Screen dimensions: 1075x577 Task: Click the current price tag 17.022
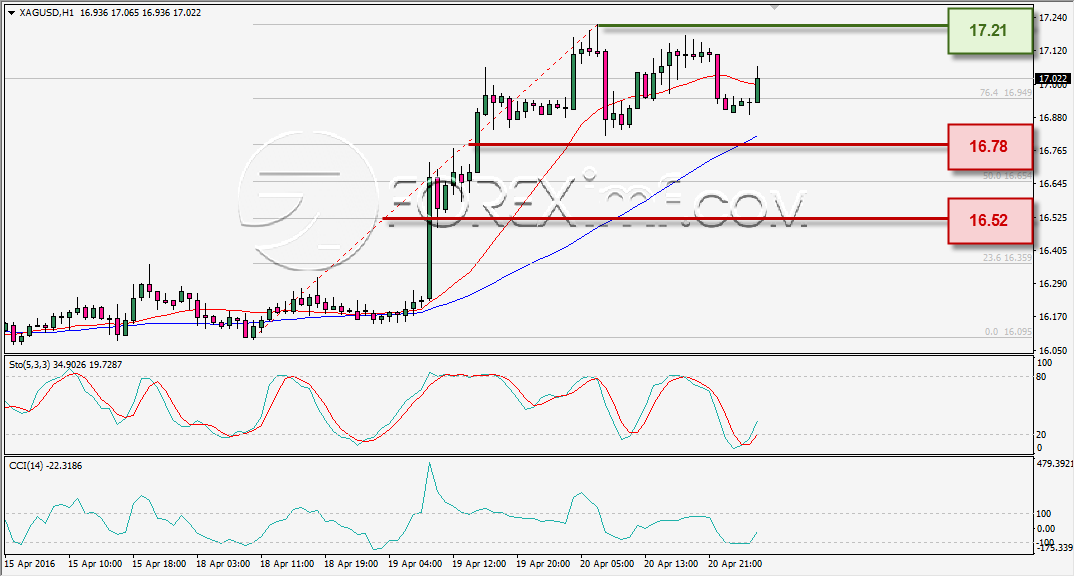tap(1052, 79)
